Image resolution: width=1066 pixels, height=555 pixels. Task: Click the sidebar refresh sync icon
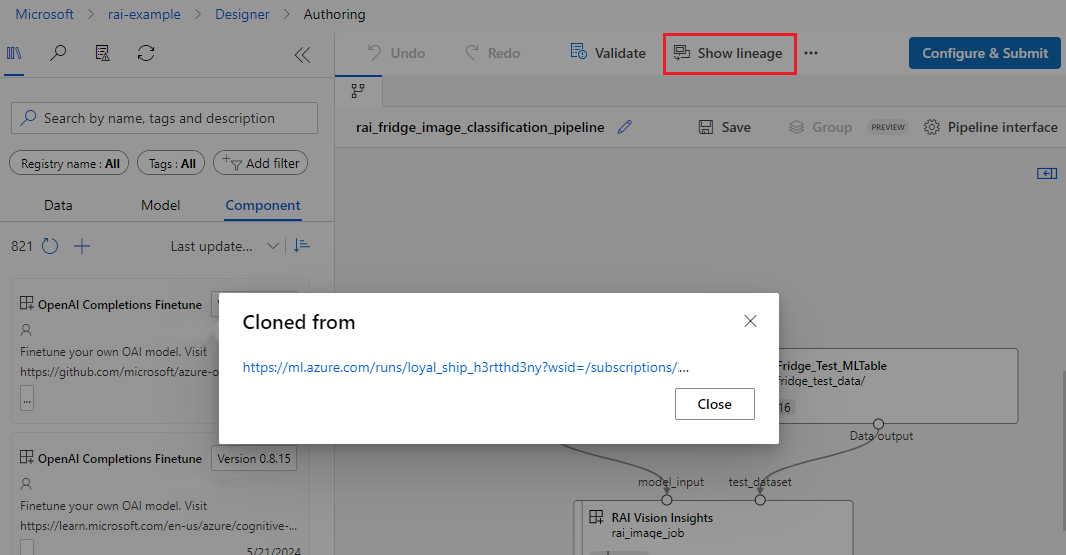tap(146, 53)
